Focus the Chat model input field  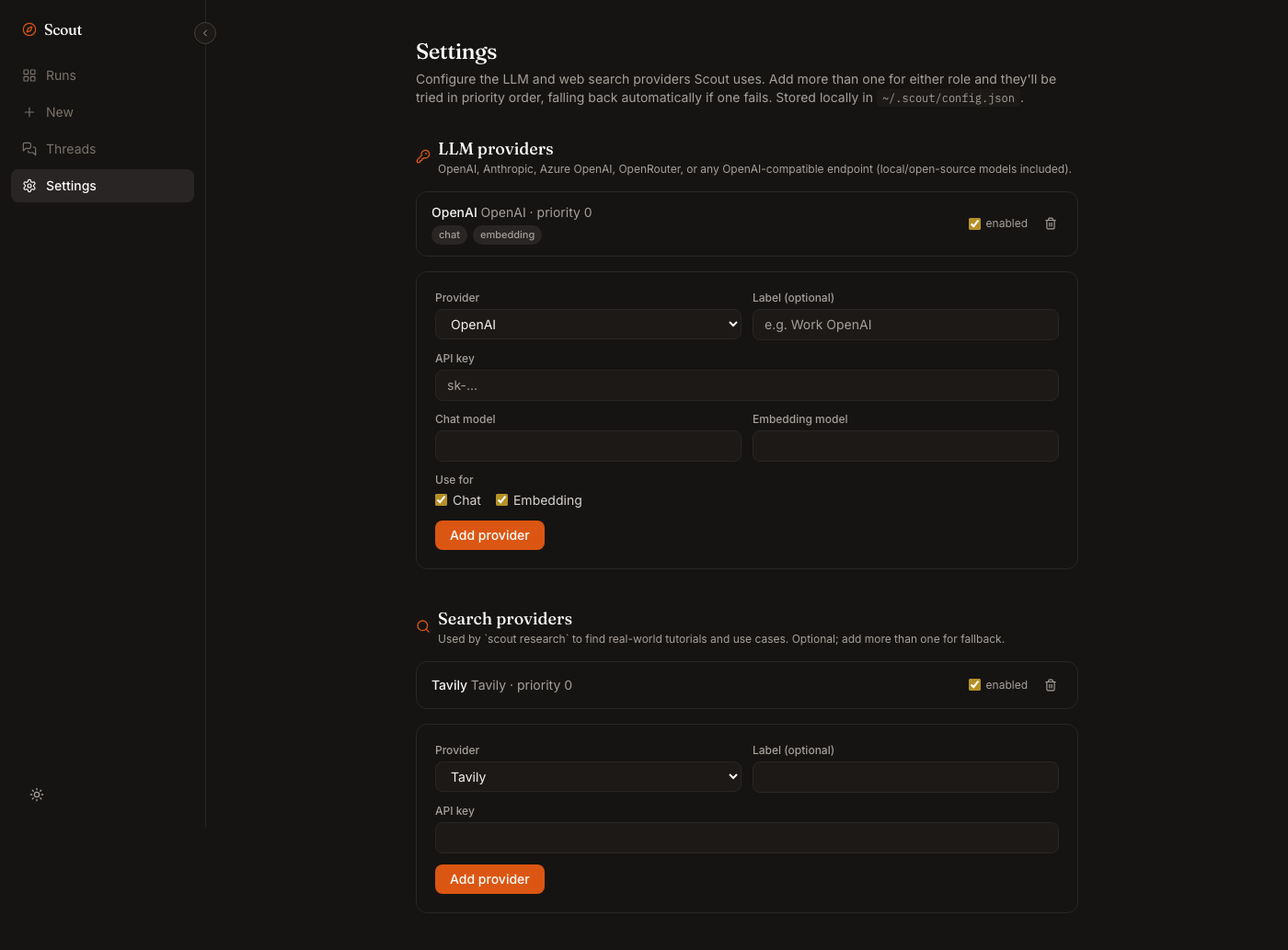588,446
